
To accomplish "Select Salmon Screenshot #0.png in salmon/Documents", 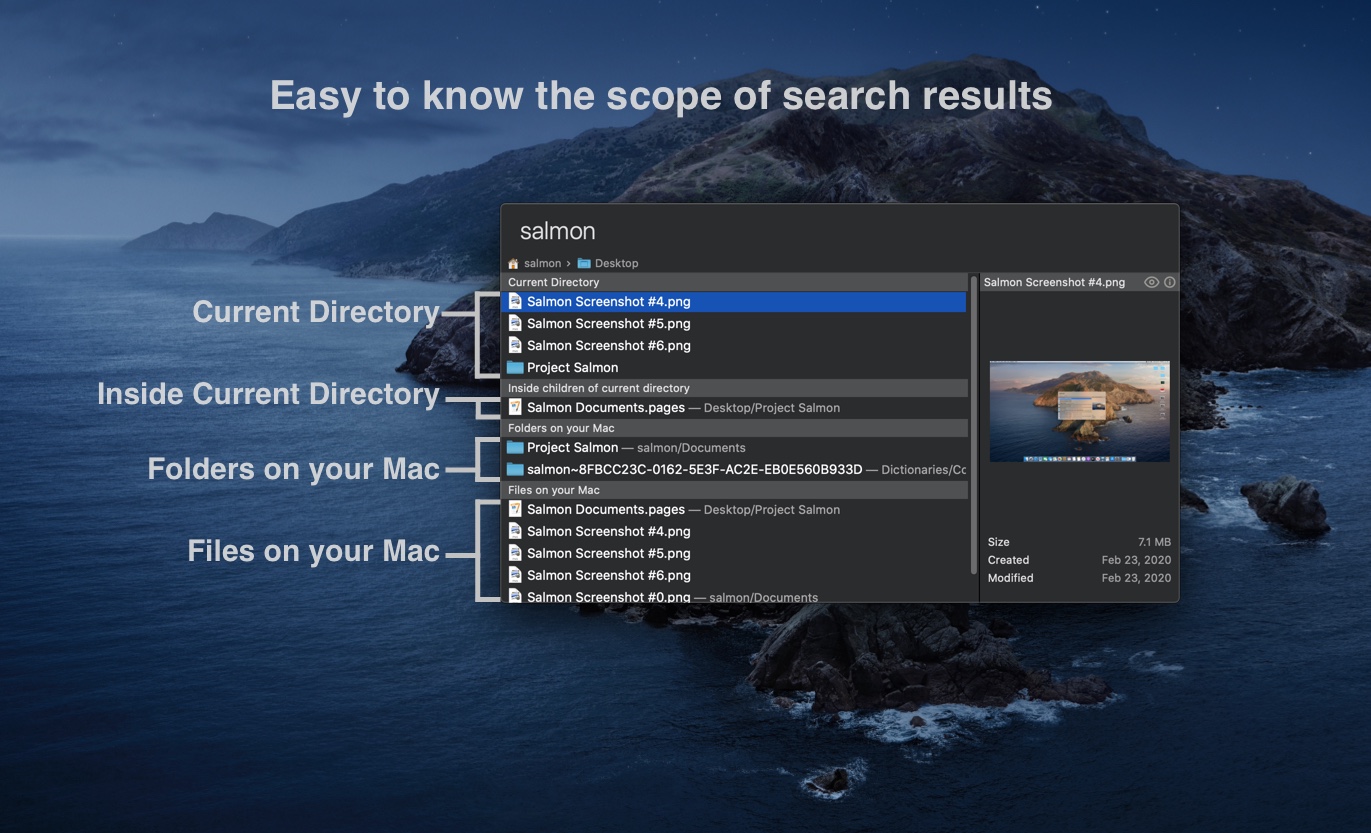I will pyautogui.click(x=608, y=597).
